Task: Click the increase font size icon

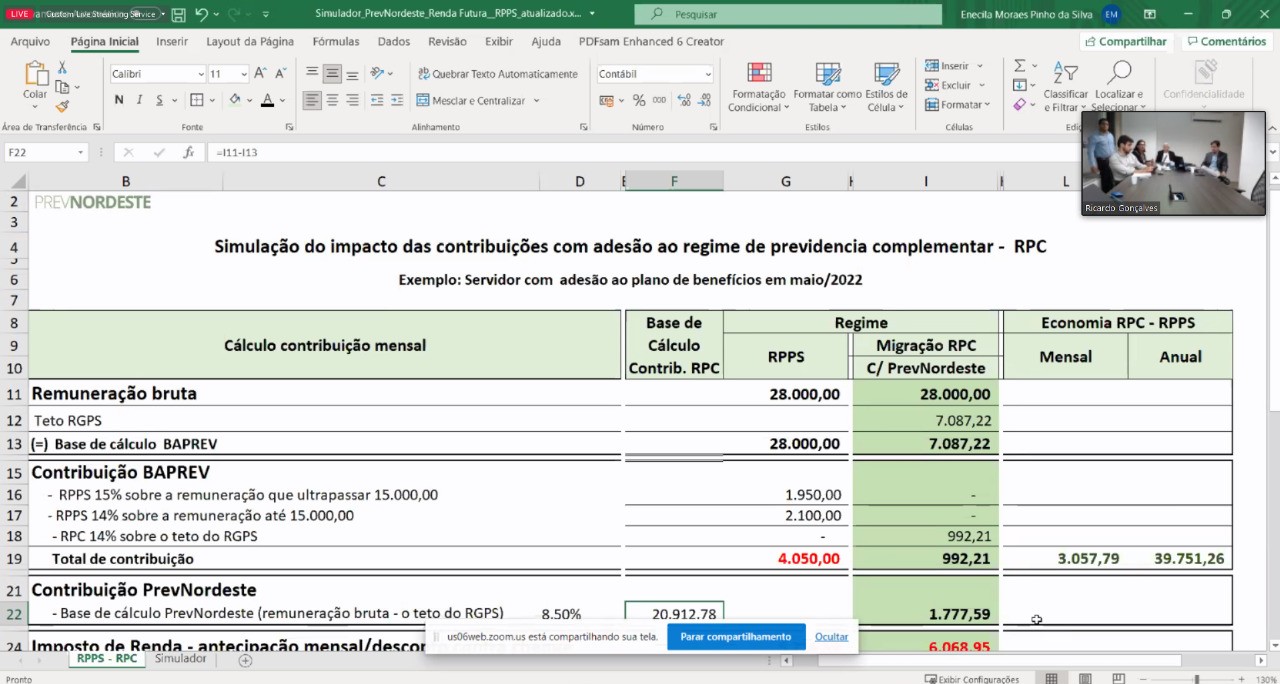Action: [260, 73]
